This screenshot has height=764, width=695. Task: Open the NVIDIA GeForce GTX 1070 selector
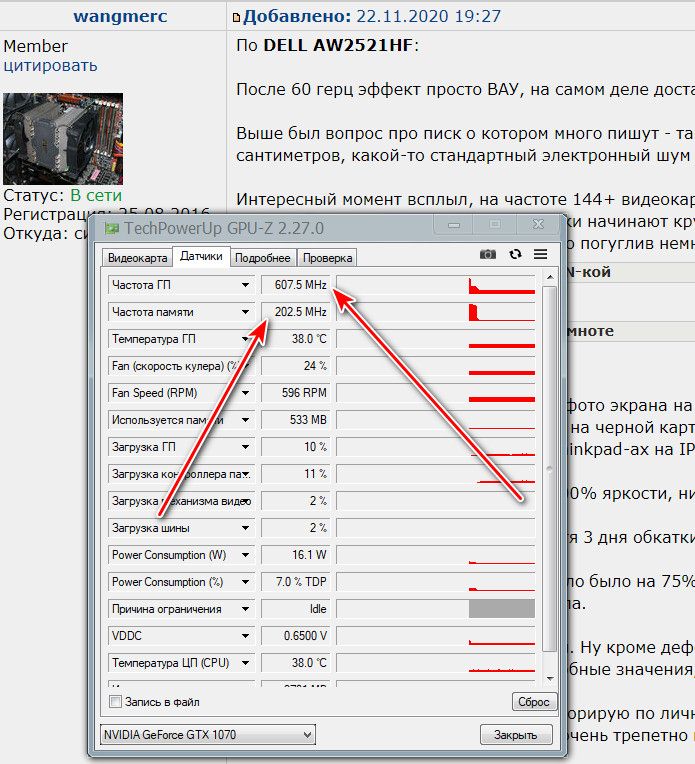pyautogui.click(x=208, y=734)
